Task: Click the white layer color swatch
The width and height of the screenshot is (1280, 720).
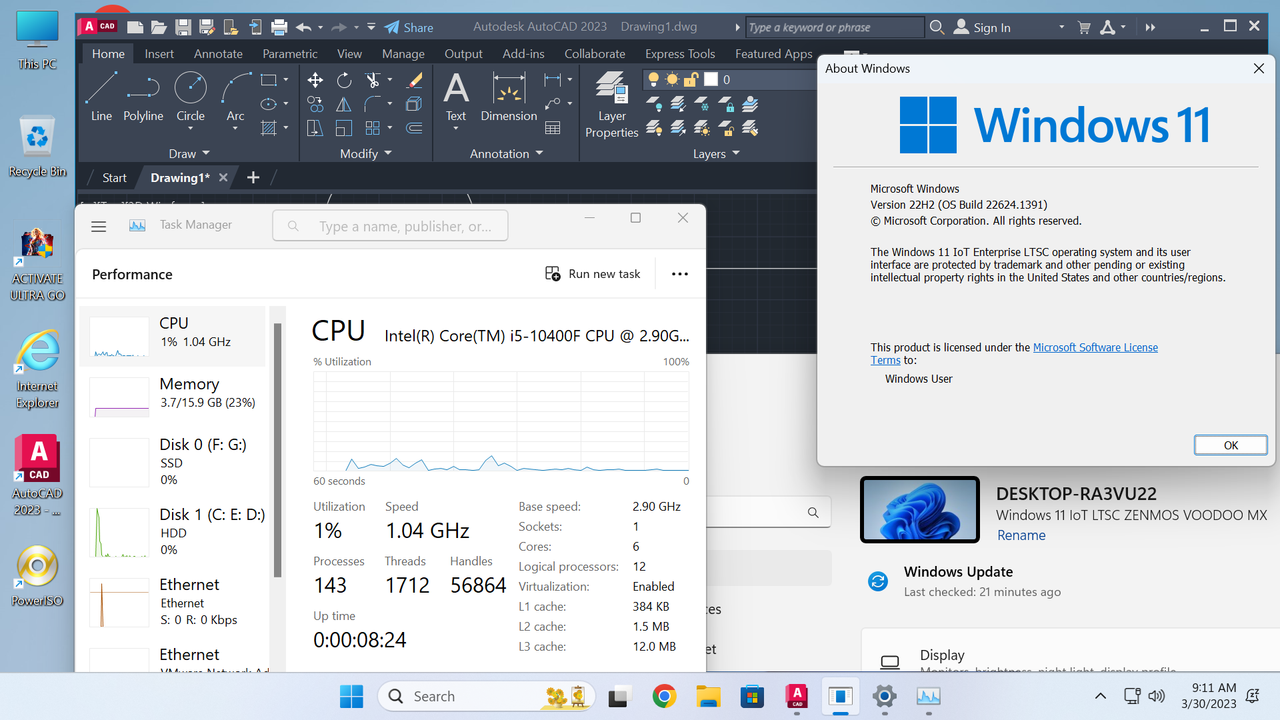Action: click(711, 79)
